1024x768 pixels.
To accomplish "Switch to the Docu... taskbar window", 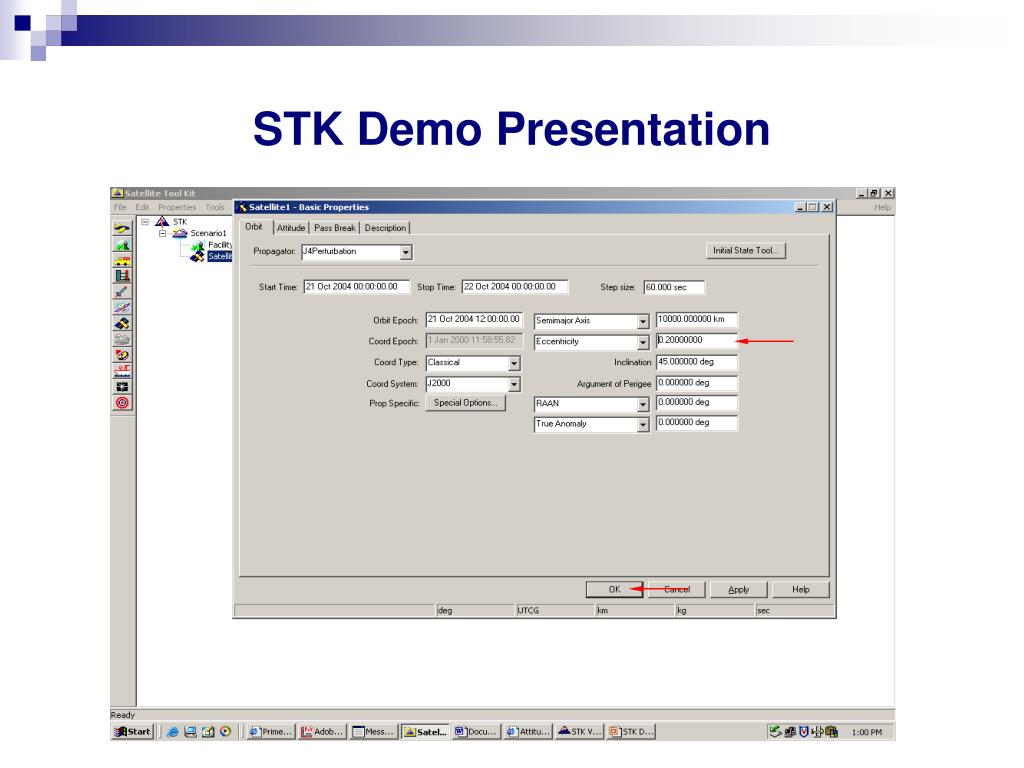I will pos(476,732).
